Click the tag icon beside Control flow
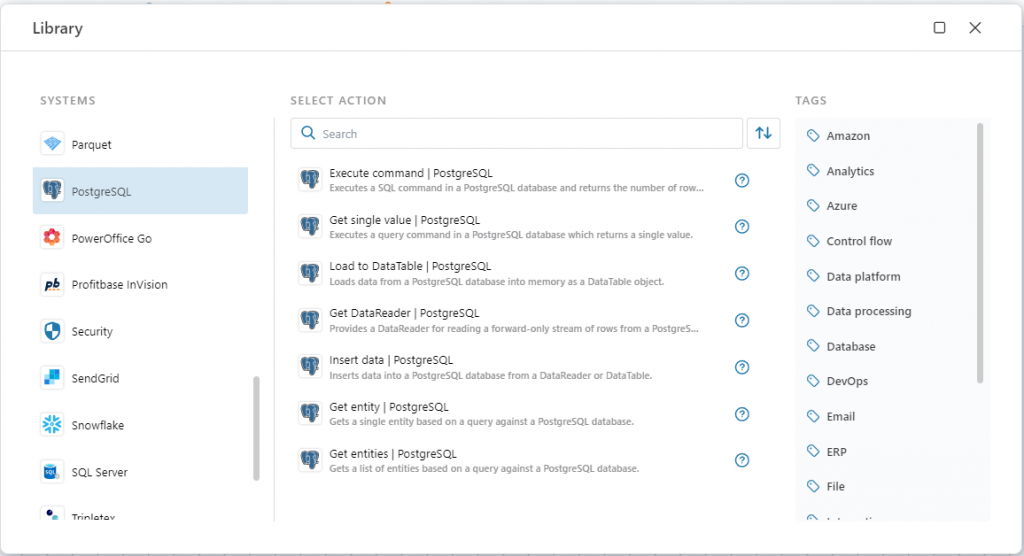Image resolution: width=1024 pixels, height=556 pixels. [813, 240]
